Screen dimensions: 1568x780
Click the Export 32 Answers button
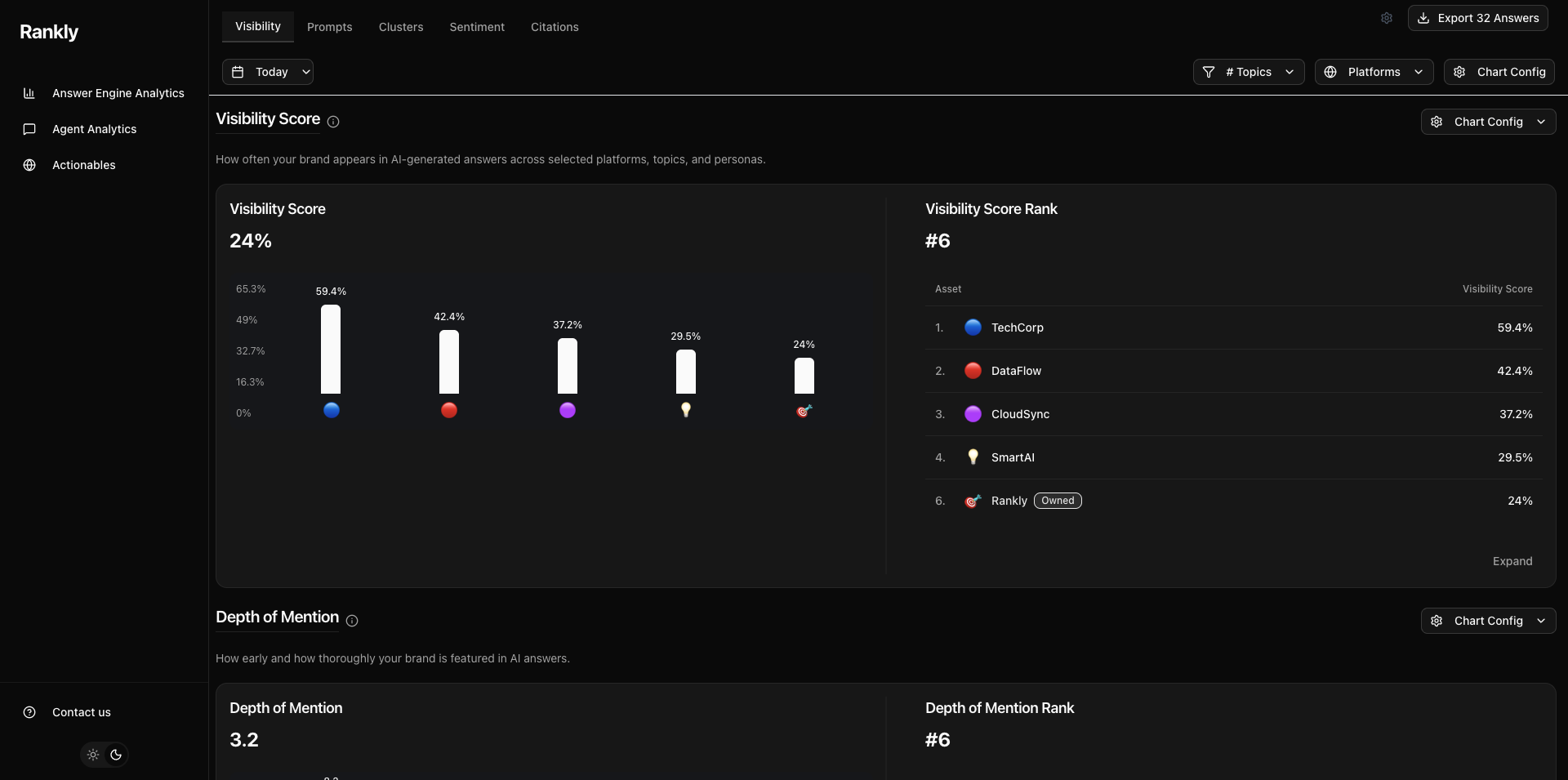click(x=1477, y=18)
